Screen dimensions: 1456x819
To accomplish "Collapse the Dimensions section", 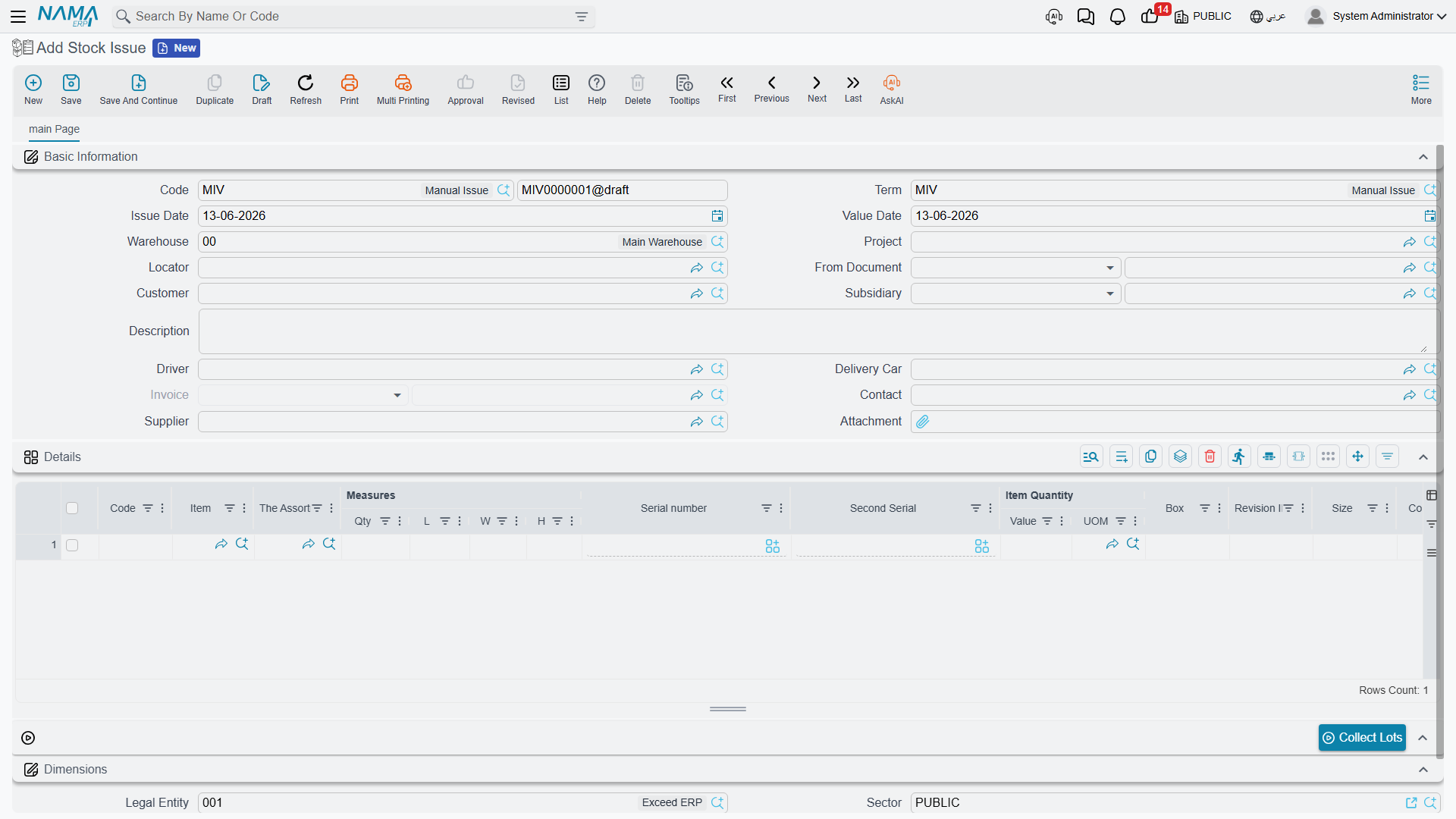I will coord(1423,770).
